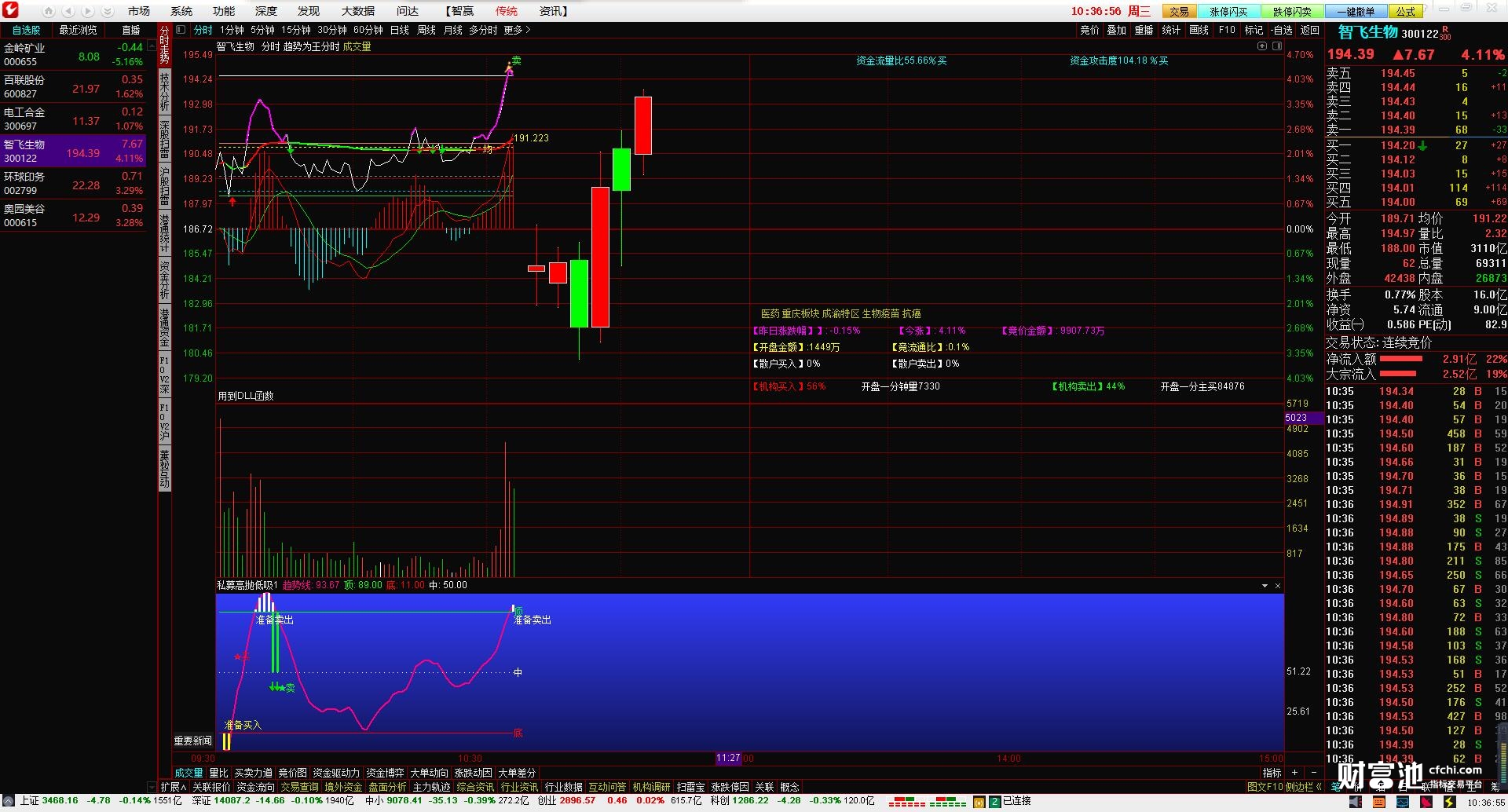The image size is (1508, 812).
Task: Collapse sidebar via 侧边栏《 button
Action: click(x=1304, y=787)
